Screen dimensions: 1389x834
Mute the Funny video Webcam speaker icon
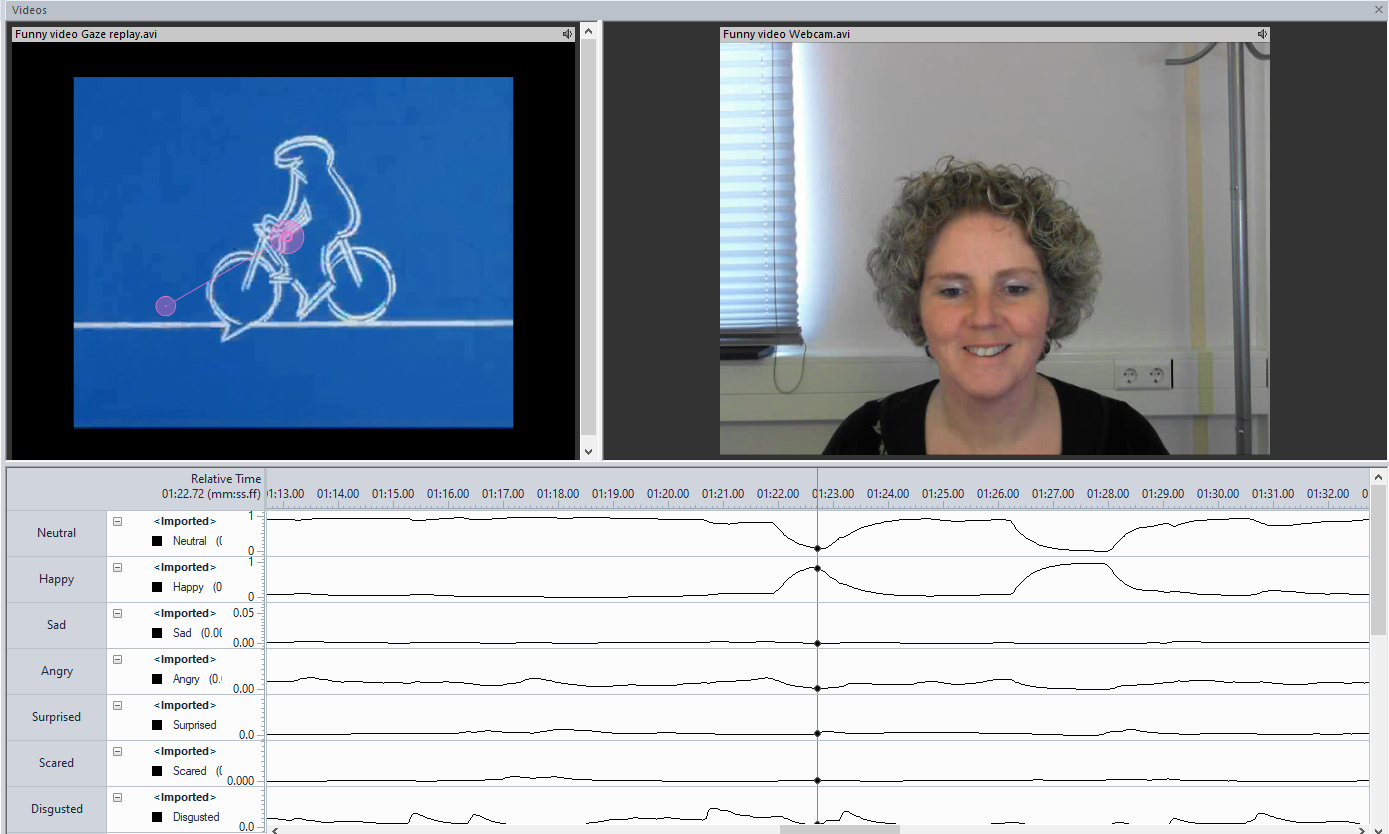(x=1262, y=34)
